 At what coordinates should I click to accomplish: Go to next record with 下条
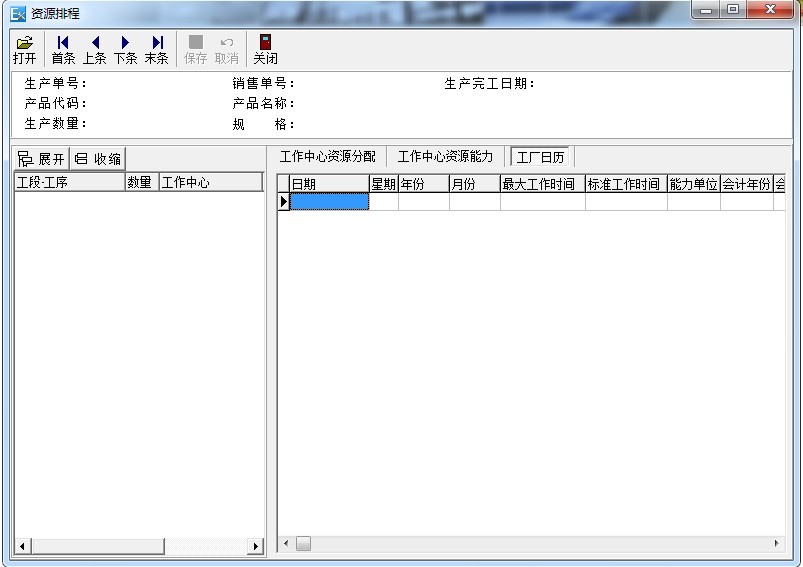pyautogui.click(x=125, y=50)
